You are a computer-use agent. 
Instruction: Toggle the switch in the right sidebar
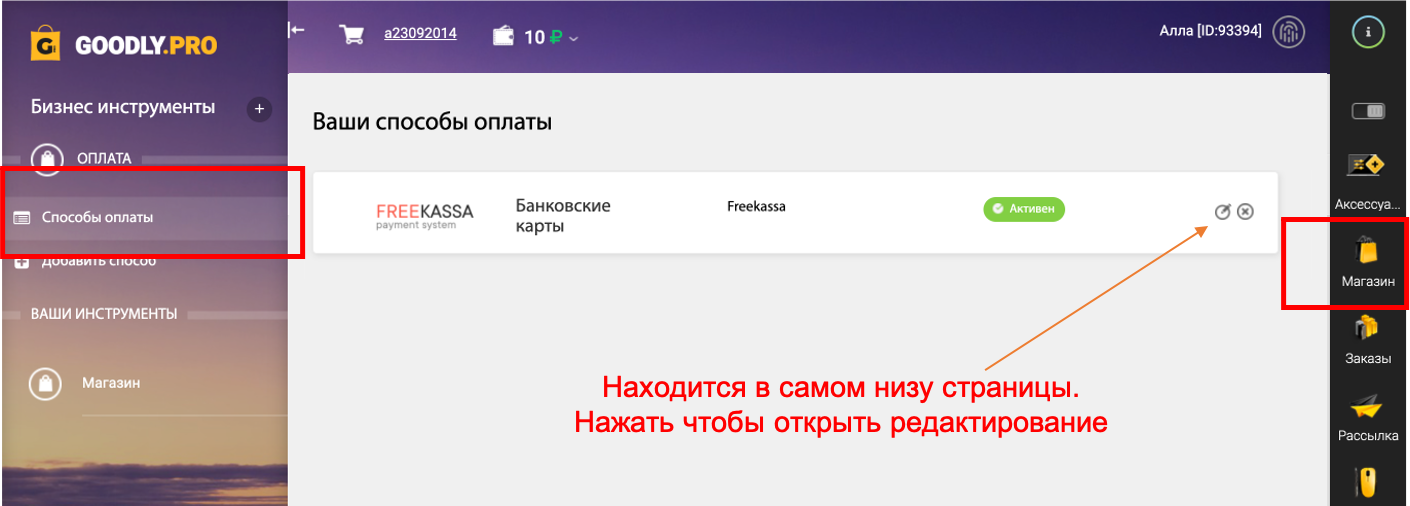[1368, 111]
